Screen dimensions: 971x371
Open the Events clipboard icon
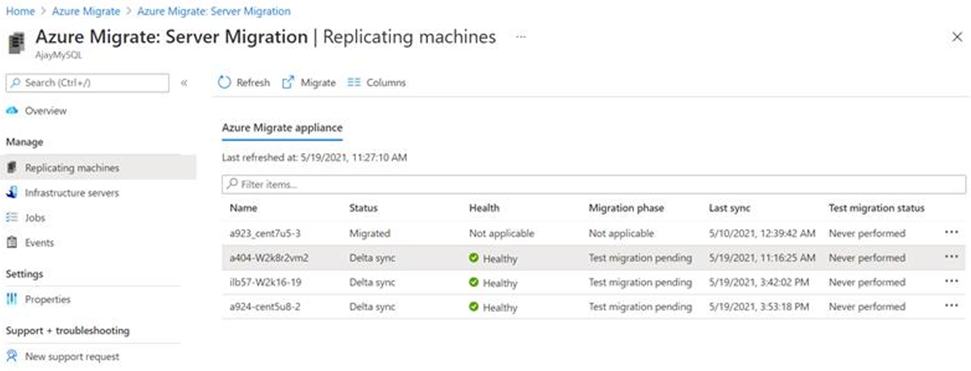pos(11,243)
